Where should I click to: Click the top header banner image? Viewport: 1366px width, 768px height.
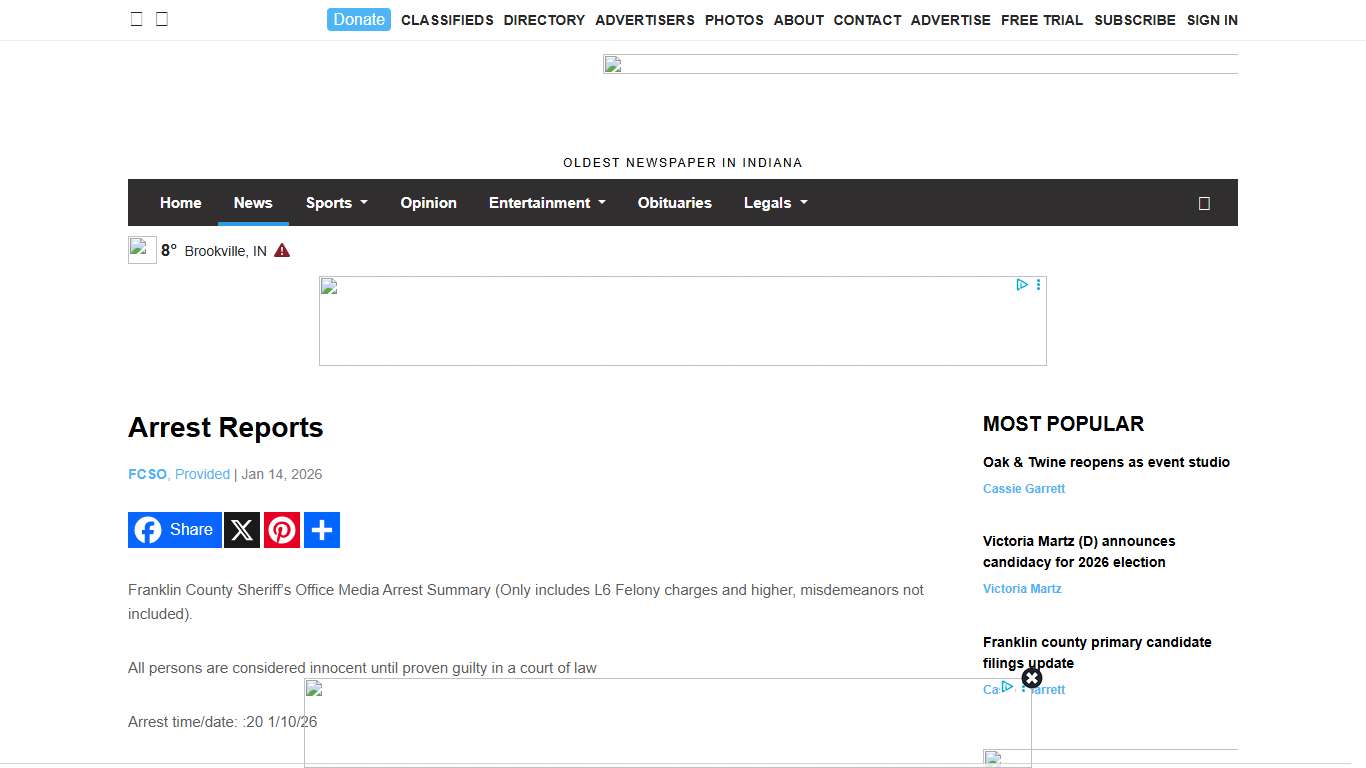point(920,64)
